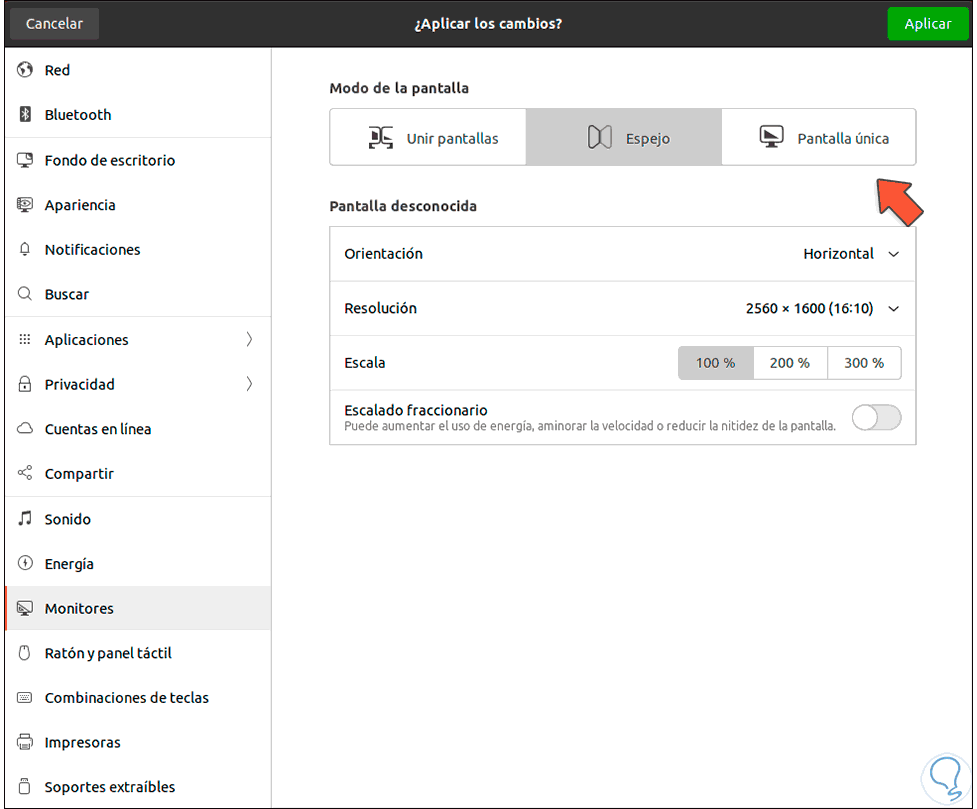Click the Impresoras printer icon
The height and width of the screenshot is (809, 977).
pos(25,742)
